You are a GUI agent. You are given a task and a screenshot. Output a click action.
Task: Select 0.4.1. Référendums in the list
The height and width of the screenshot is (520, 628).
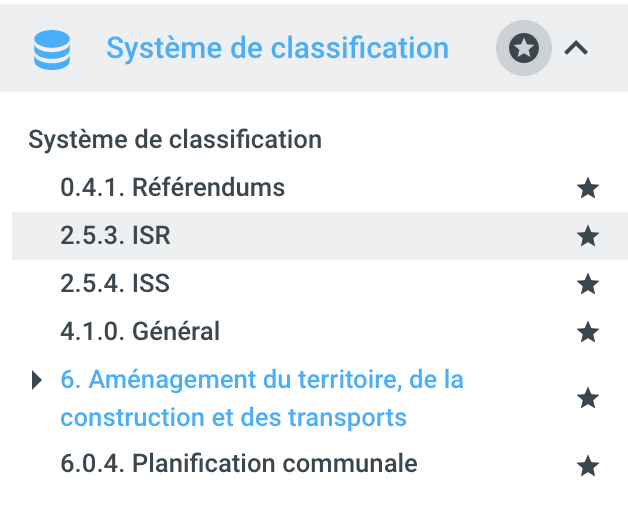[172, 187]
